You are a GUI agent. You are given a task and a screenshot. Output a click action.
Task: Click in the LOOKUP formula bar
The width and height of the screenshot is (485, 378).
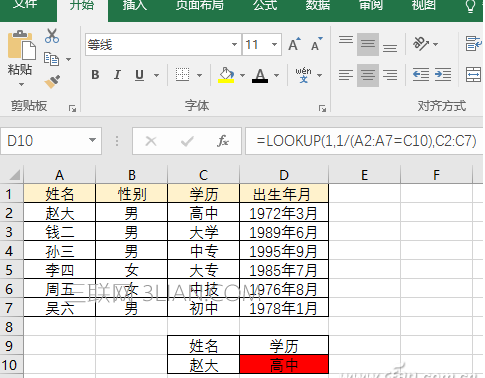(365, 141)
